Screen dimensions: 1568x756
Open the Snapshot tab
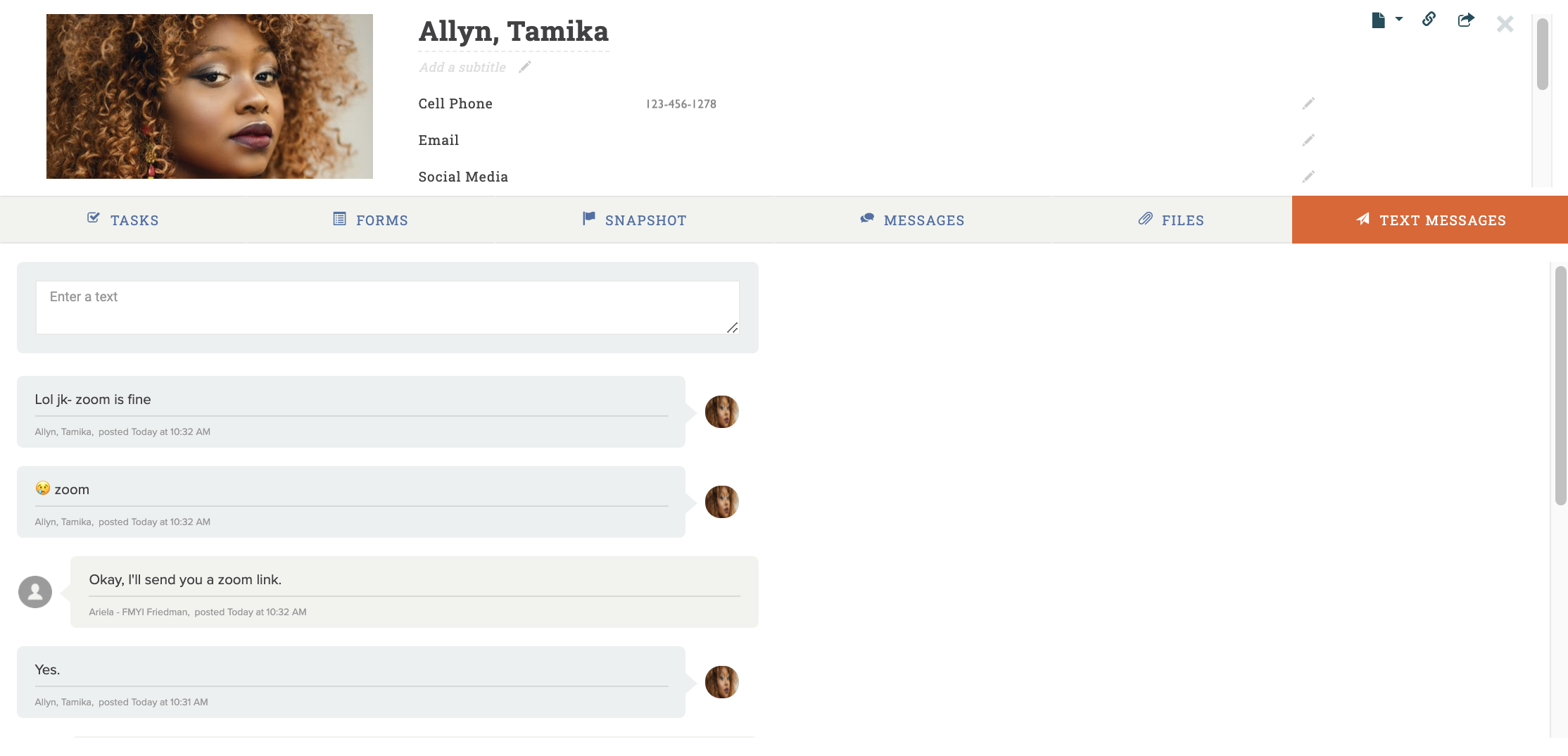click(x=635, y=220)
